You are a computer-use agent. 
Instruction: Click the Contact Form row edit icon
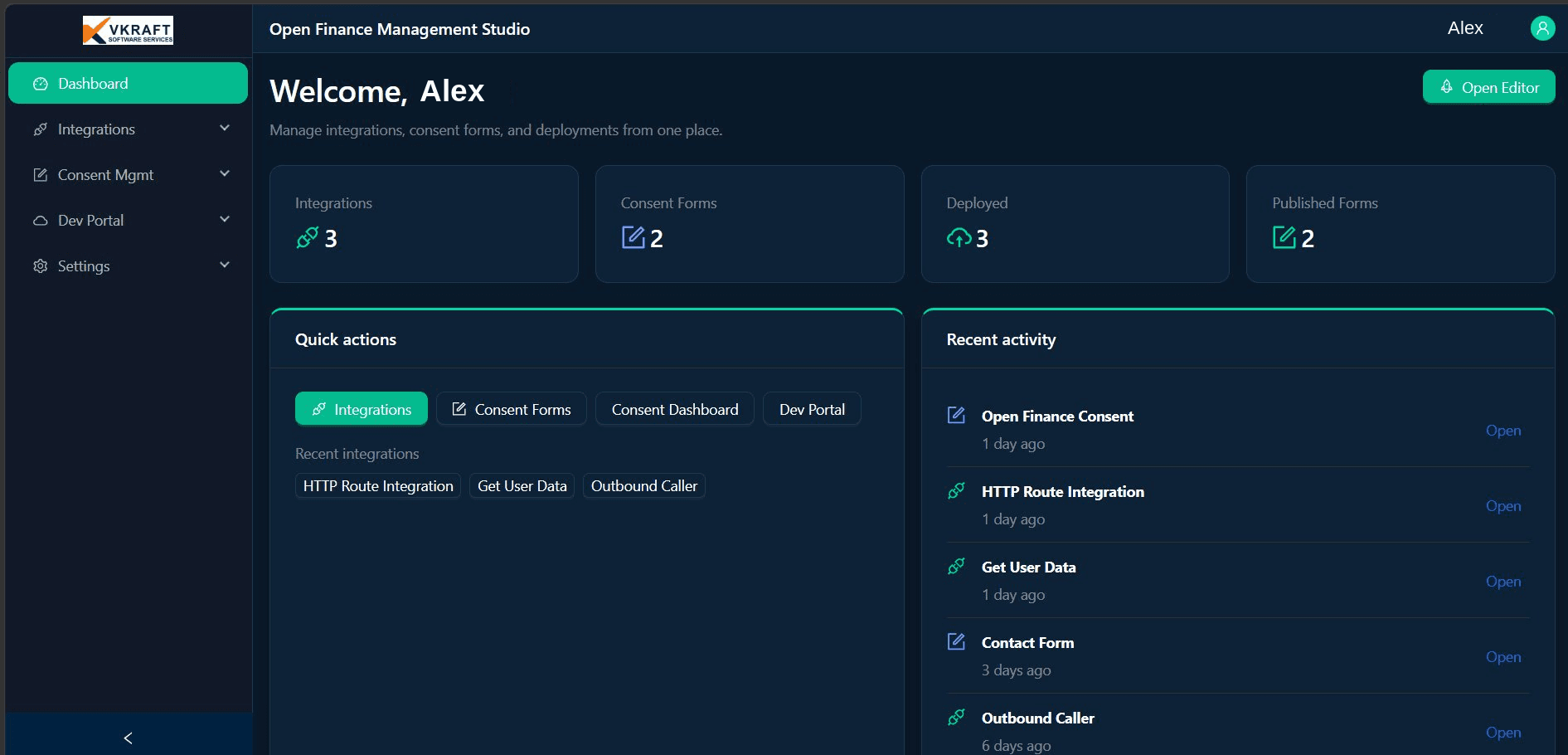click(956, 641)
